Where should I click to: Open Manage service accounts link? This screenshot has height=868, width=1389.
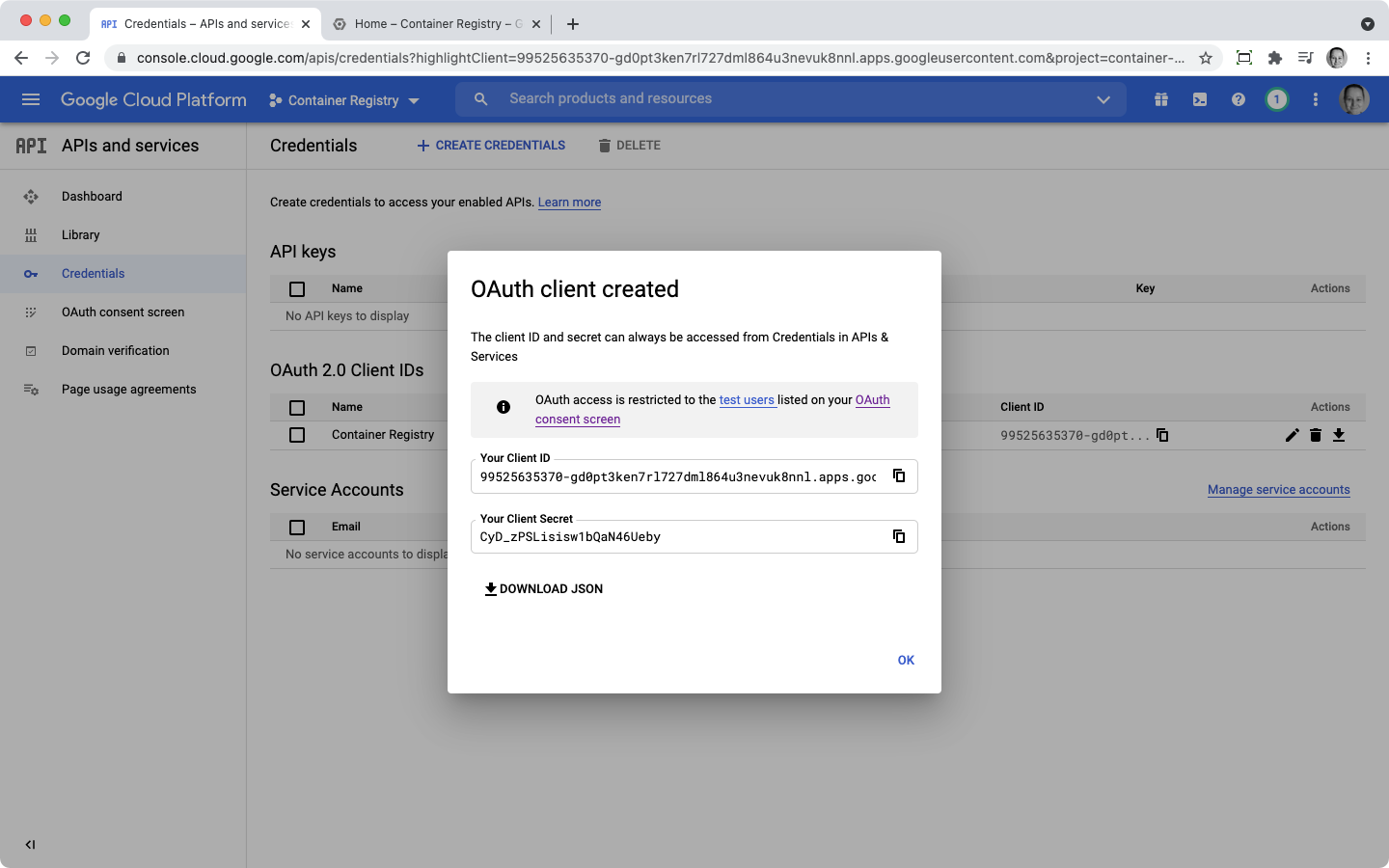pyautogui.click(x=1279, y=490)
